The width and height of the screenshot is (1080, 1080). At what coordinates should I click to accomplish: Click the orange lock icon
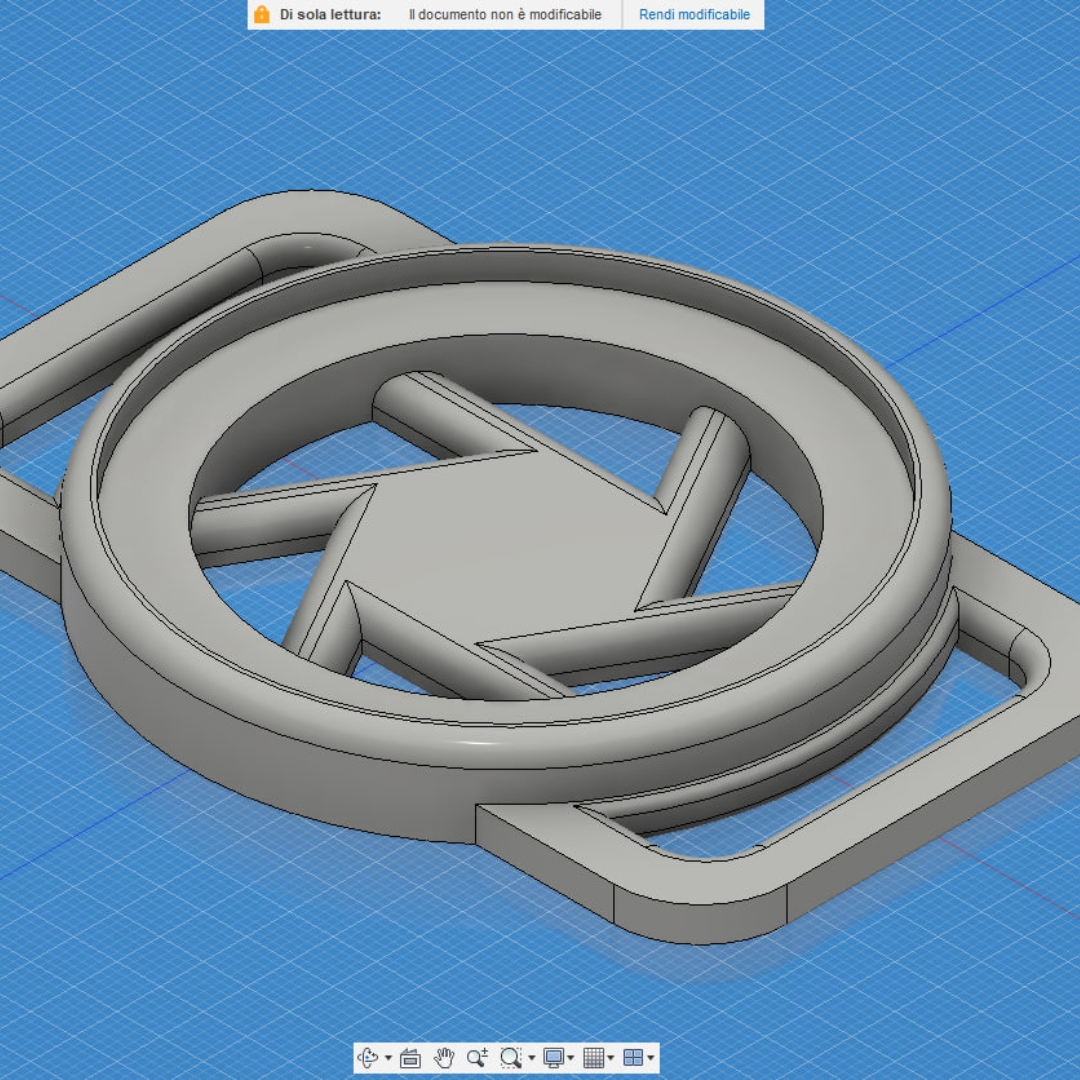[262, 14]
